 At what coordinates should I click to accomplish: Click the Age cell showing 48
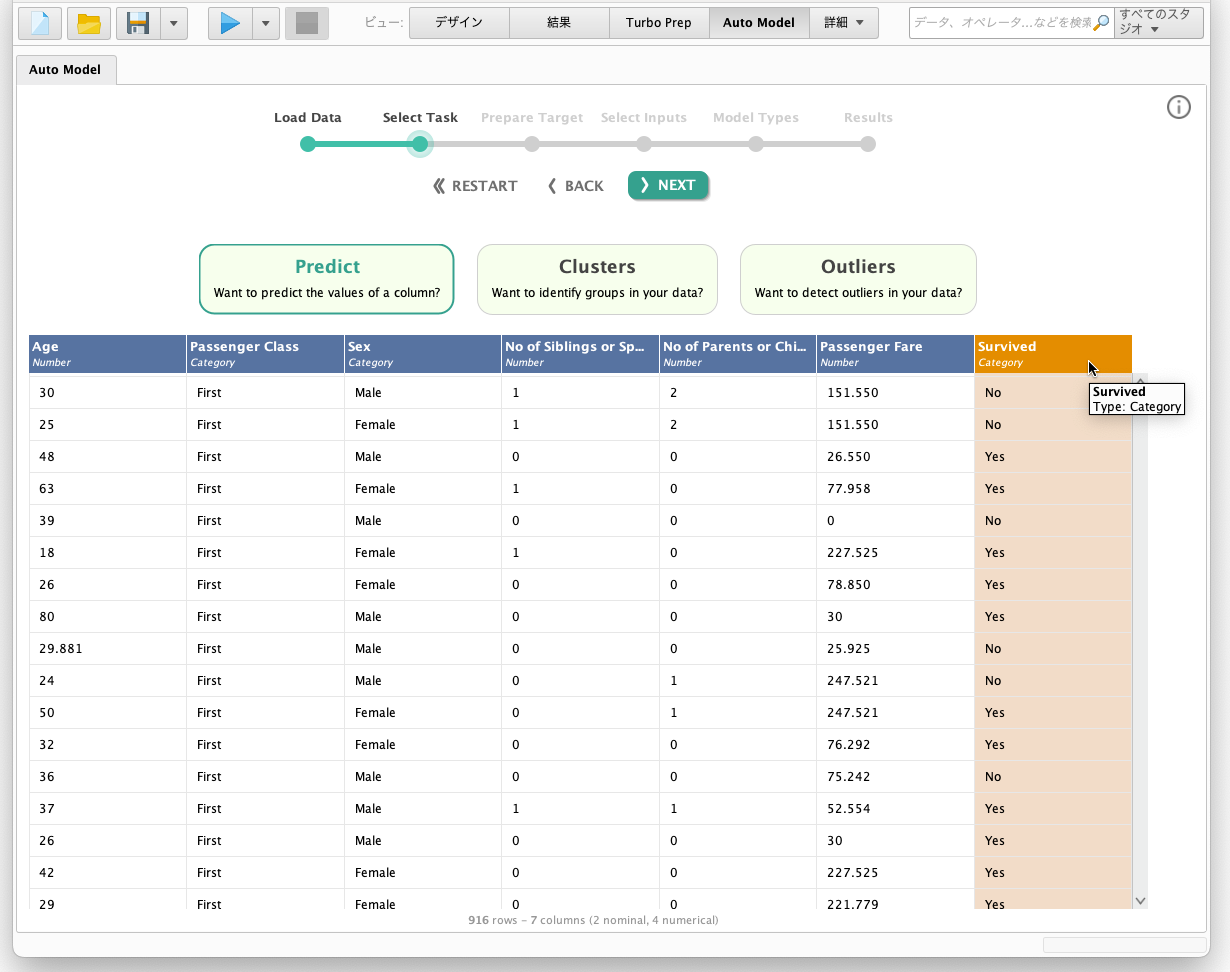107,457
